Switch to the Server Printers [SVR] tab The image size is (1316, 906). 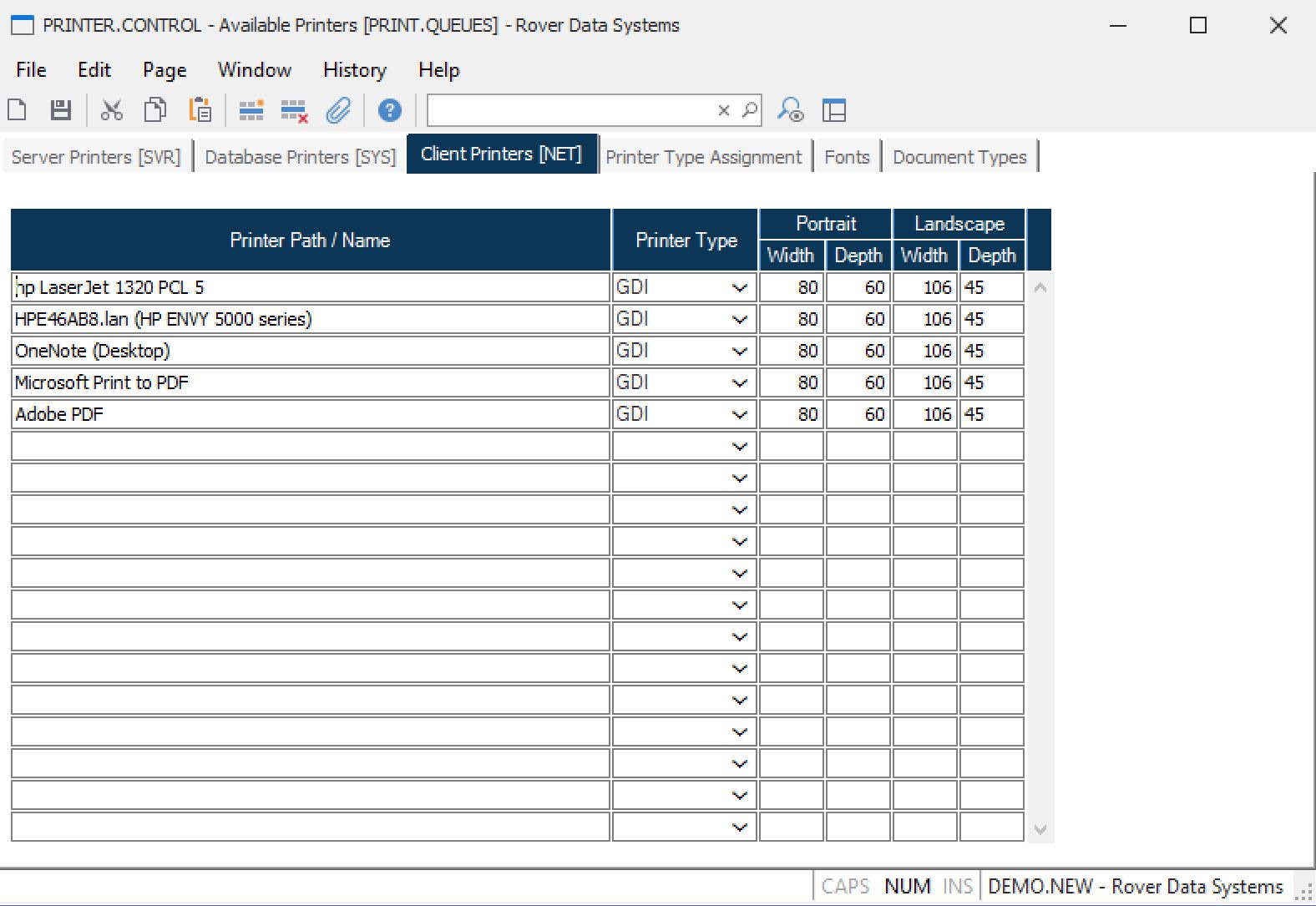pos(96,157)
